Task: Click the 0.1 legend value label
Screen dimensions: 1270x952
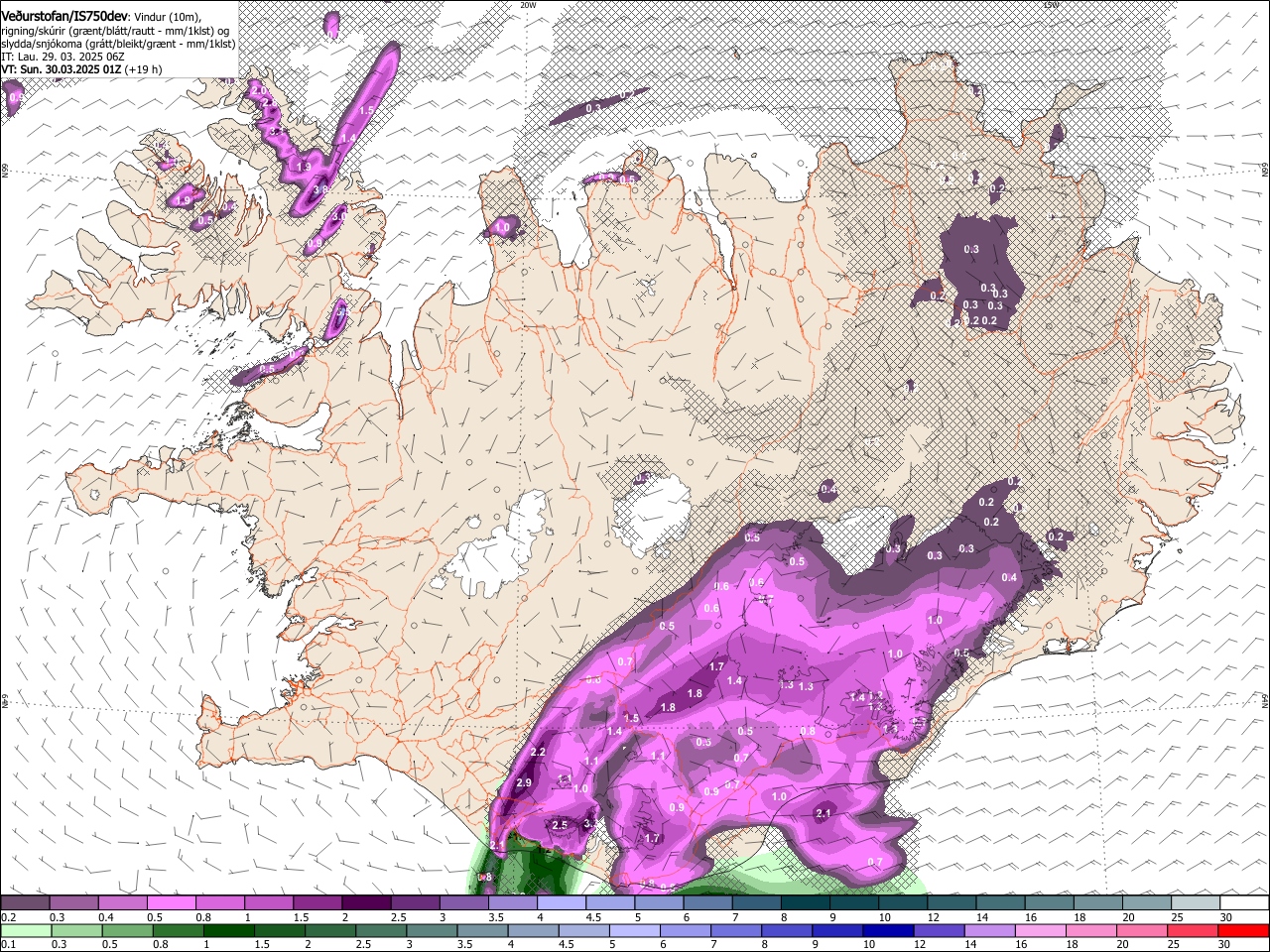Action: (x=8, y=945)
